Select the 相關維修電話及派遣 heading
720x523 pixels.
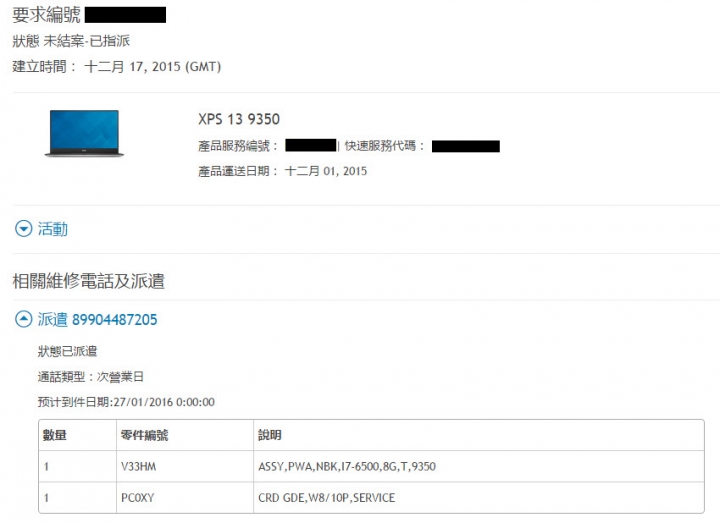(89, 281)
